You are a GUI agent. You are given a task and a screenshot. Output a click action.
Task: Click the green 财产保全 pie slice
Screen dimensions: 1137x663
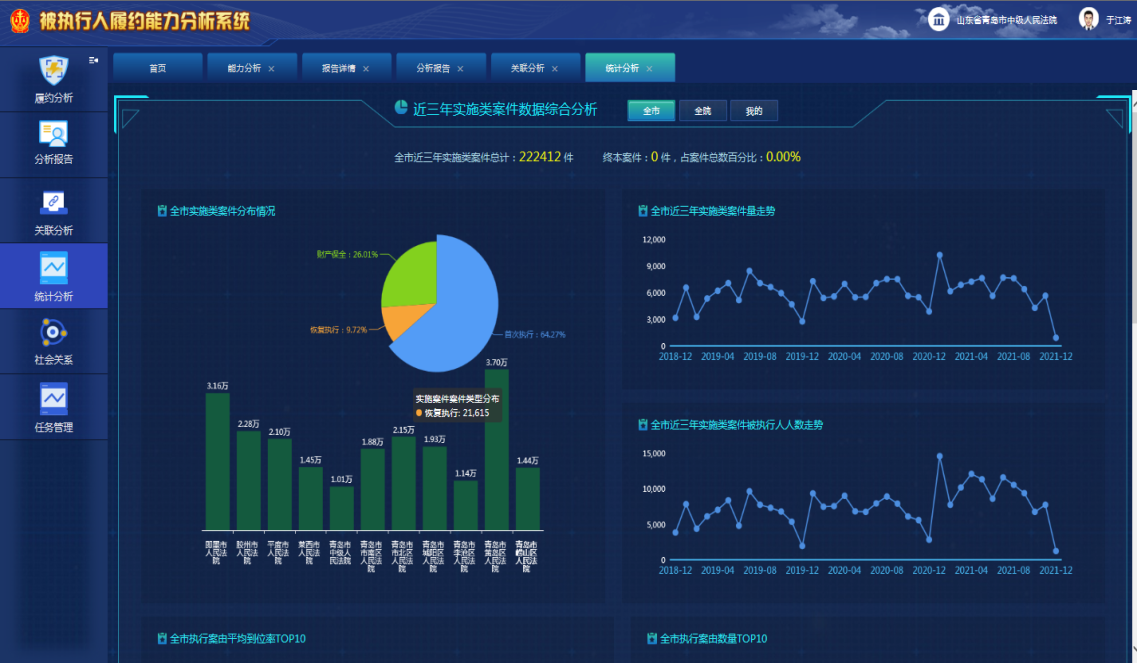click(x=411, y=275)
